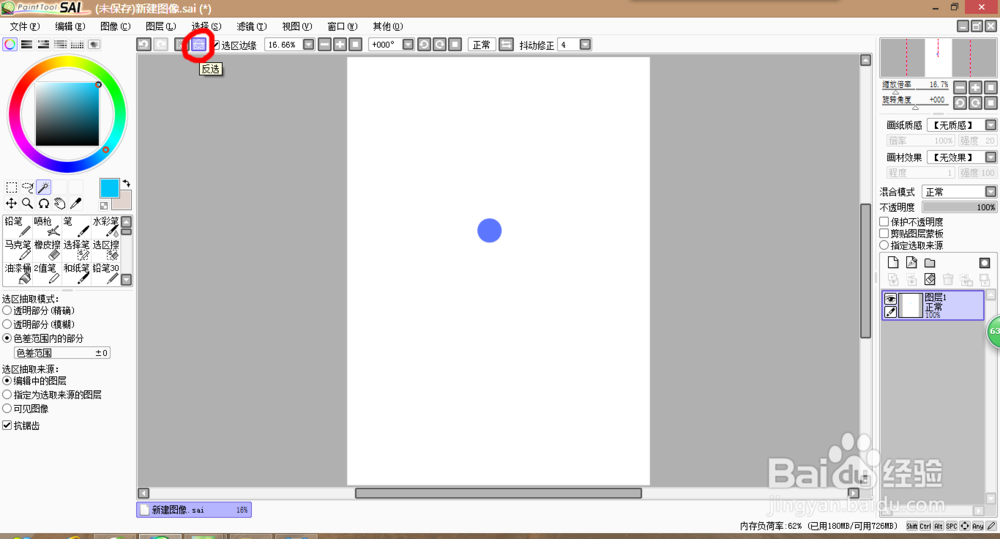Select the eyedropper tool
Screen dimensions: 1000x539
coord(75,203)
